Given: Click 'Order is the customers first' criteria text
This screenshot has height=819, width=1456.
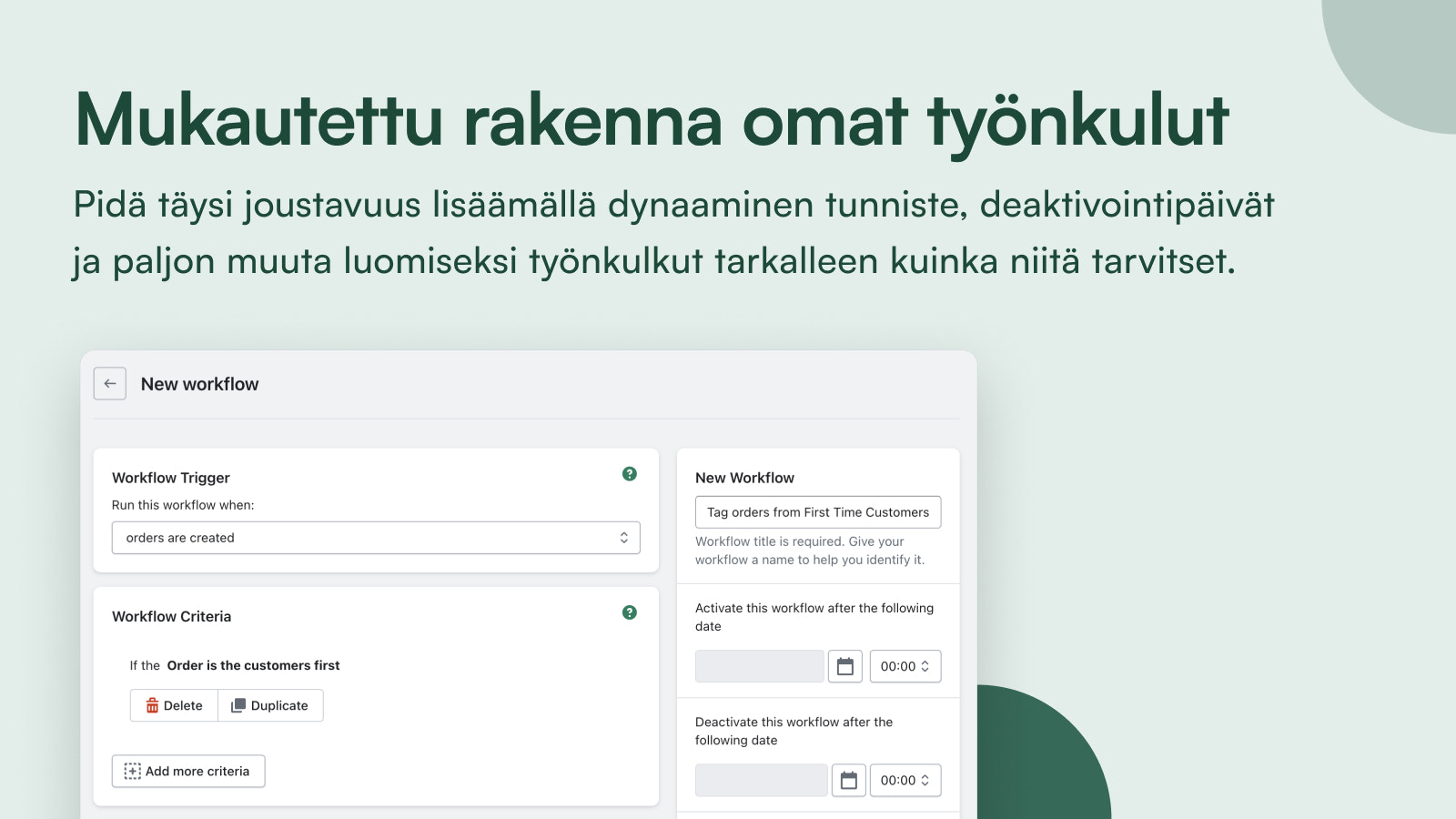Looking at the screenshot, I should point(253,665).
